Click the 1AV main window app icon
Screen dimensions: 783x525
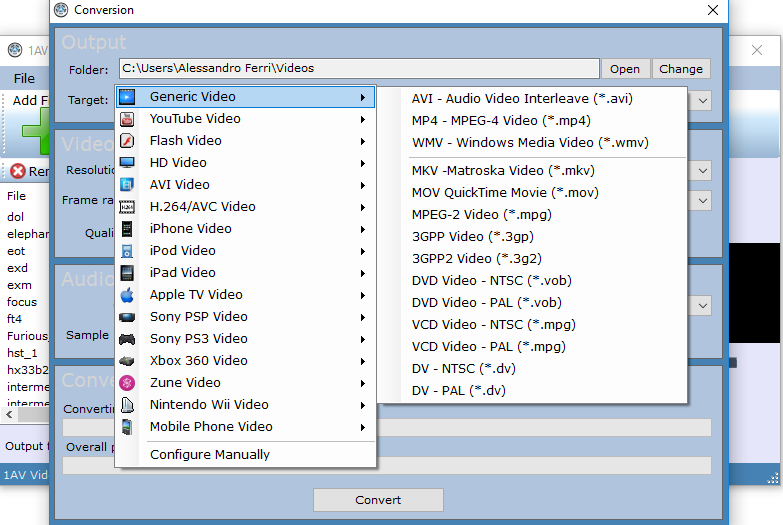(x=15, y=50)
